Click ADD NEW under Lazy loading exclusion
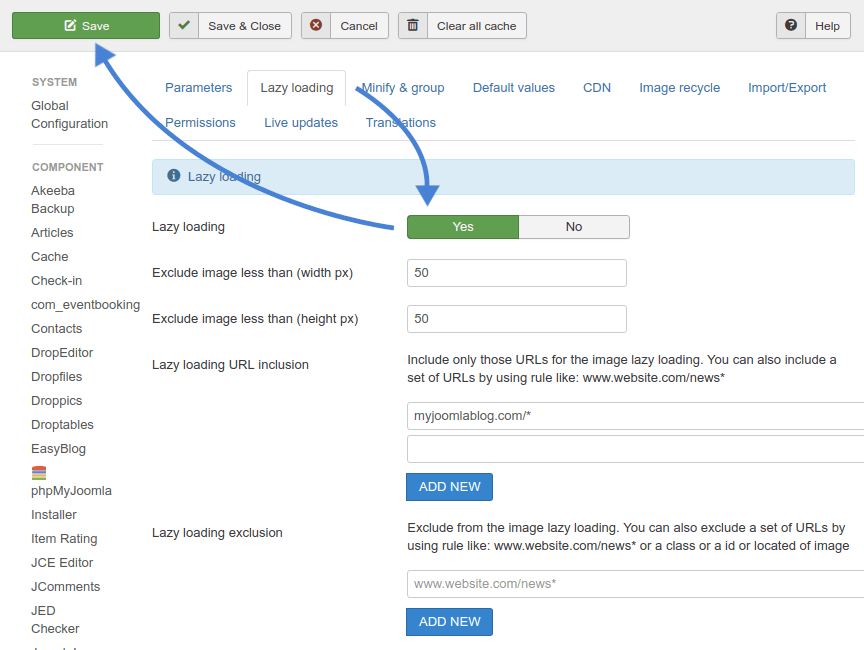This screenshot has width=864, height=650. 449,622
